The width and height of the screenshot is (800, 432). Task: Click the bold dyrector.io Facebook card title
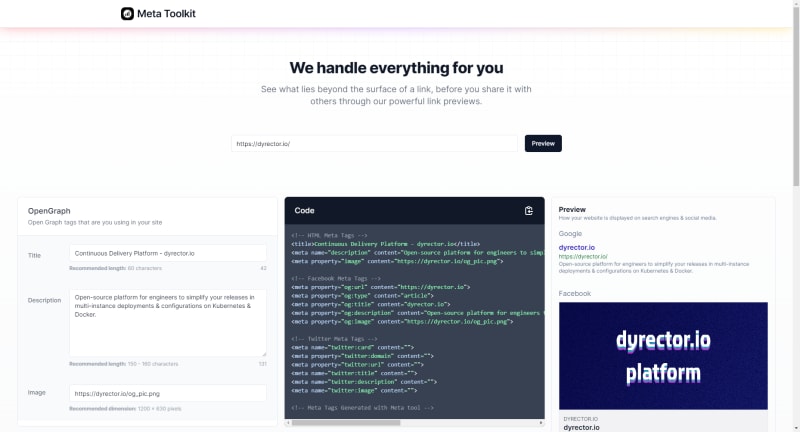tap(582, 427)
